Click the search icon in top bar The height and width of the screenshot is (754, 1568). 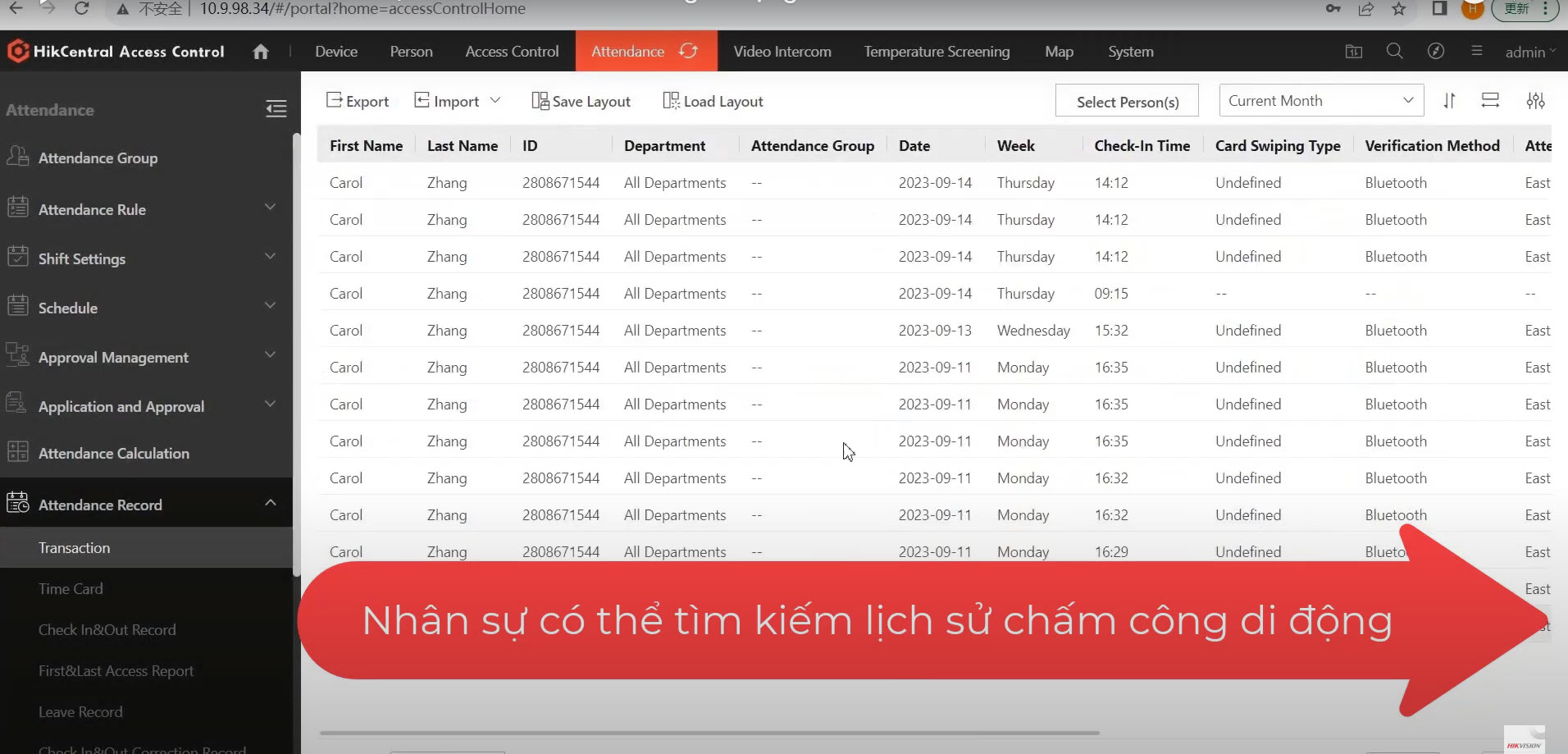pos(1394,52)
